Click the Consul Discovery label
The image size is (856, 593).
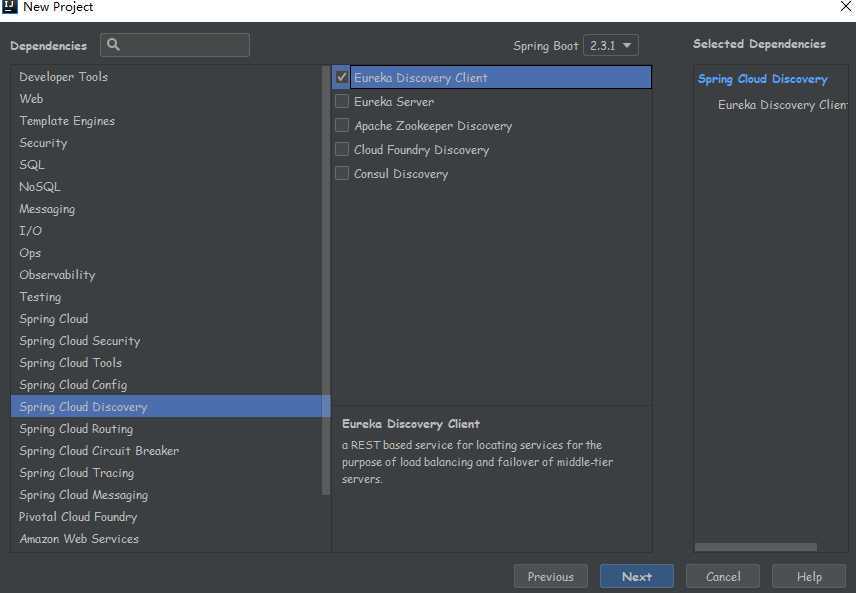coord(401,174)
